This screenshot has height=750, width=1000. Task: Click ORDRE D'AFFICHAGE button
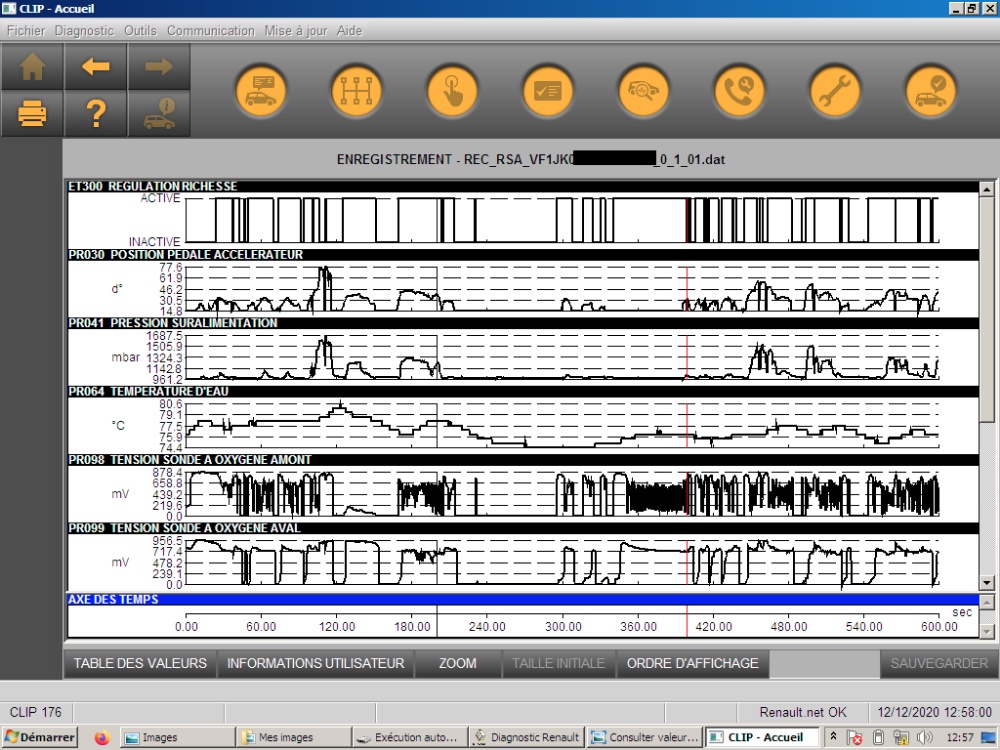(692, 663)
